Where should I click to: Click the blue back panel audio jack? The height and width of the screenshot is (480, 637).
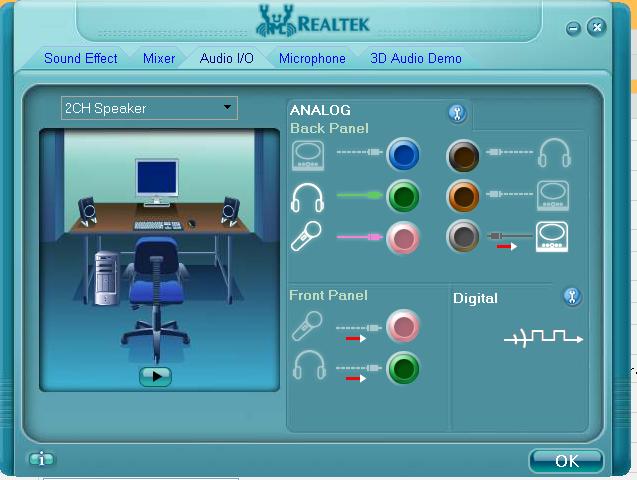(x=403, y=154)
